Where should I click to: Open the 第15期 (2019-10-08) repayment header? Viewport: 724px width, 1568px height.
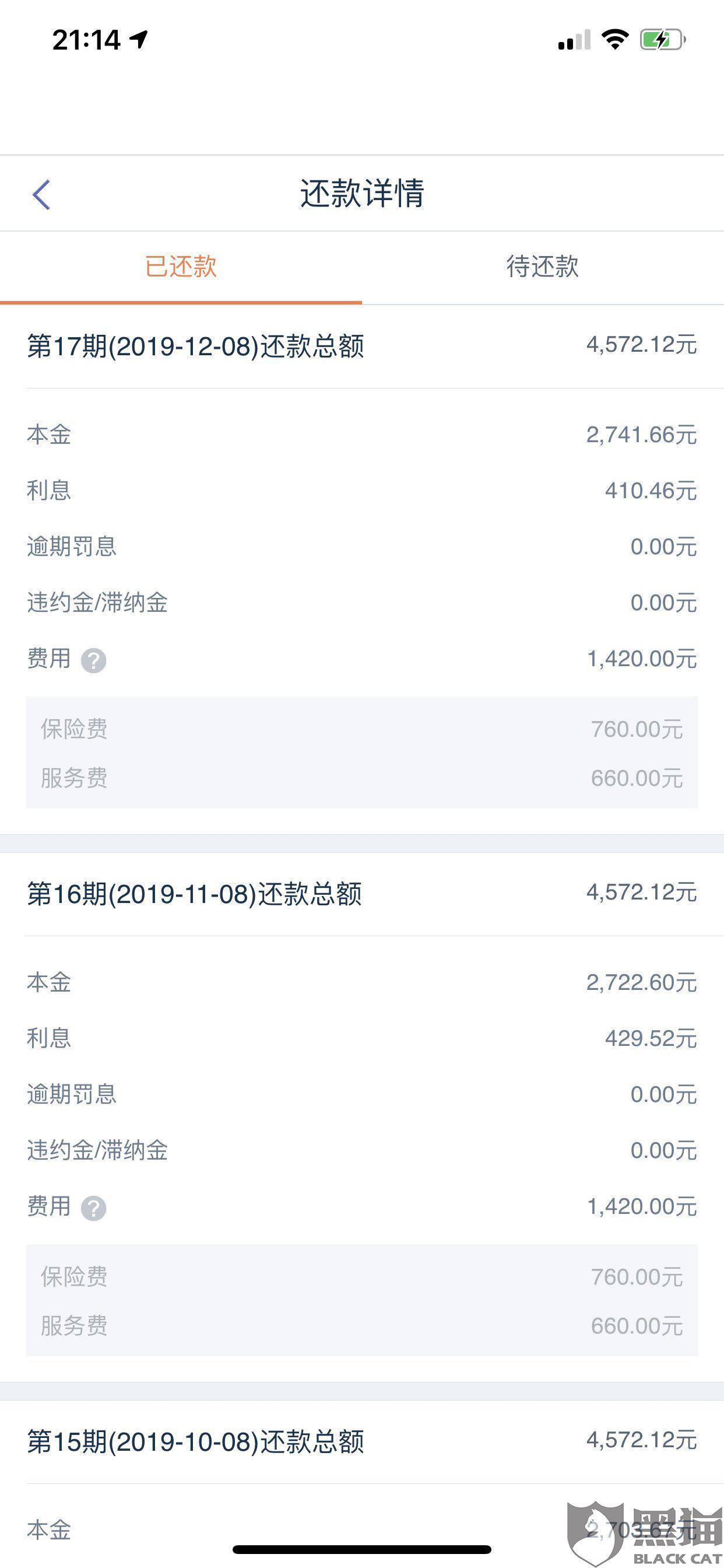[x=361, y=1442]
